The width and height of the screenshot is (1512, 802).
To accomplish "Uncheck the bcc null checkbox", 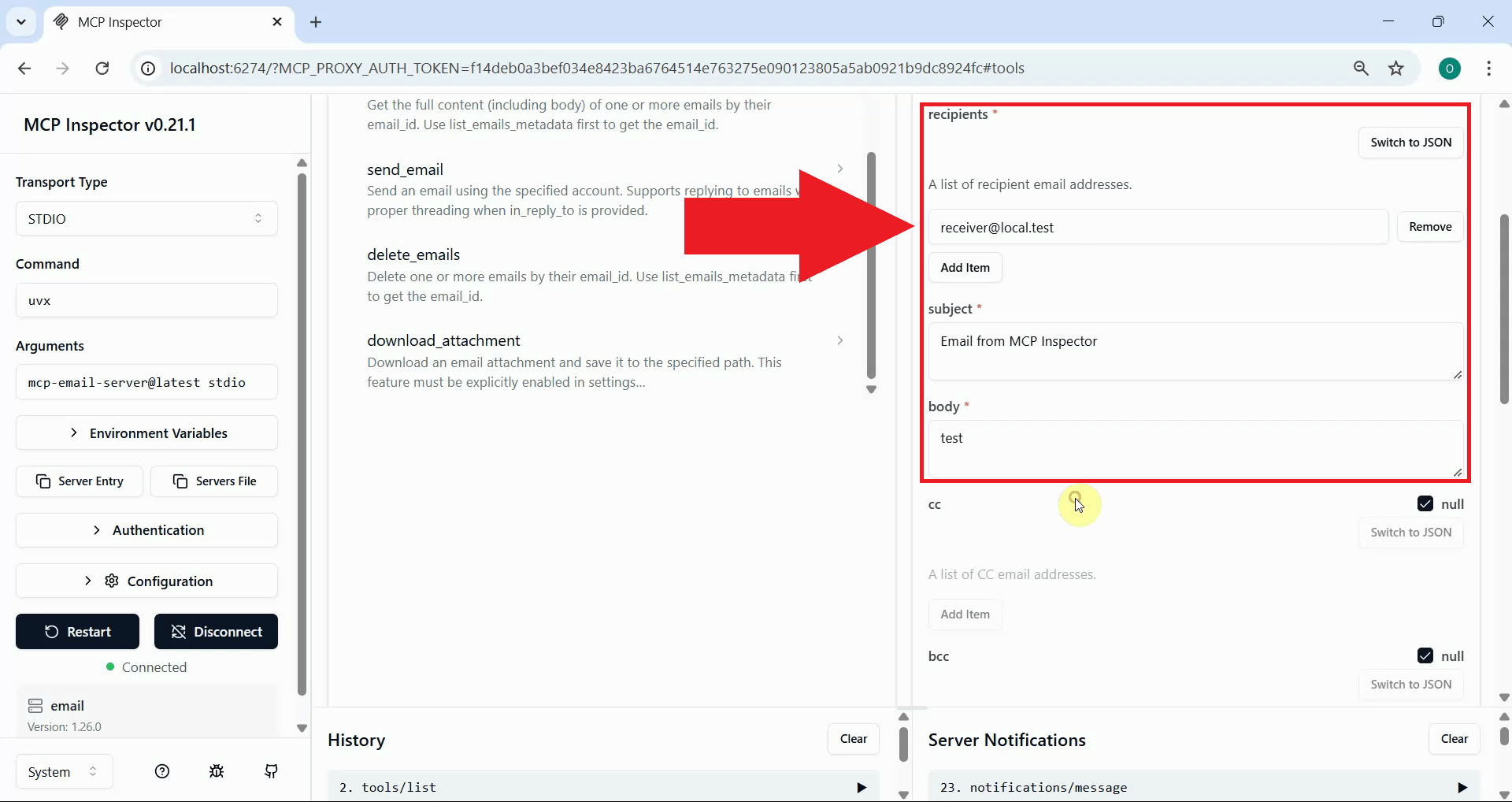I will coord(1426,655).
